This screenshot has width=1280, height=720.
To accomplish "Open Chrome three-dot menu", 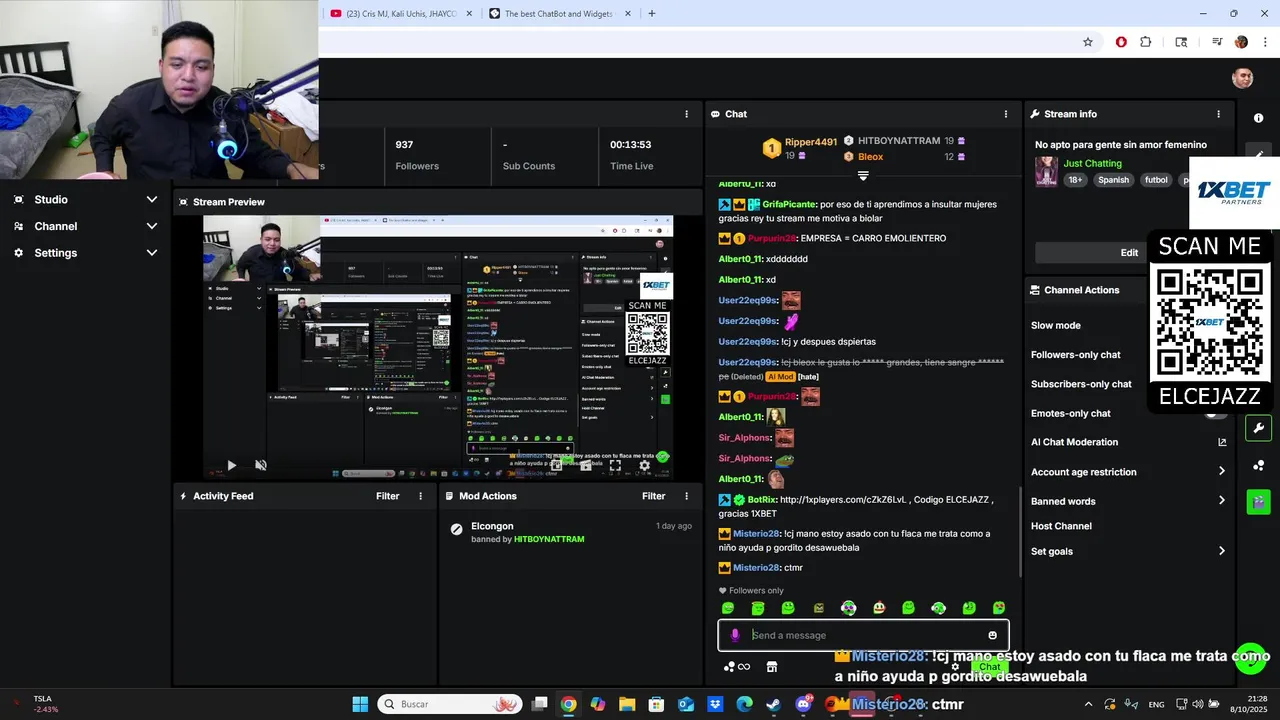I will (x=1265, y=42).
